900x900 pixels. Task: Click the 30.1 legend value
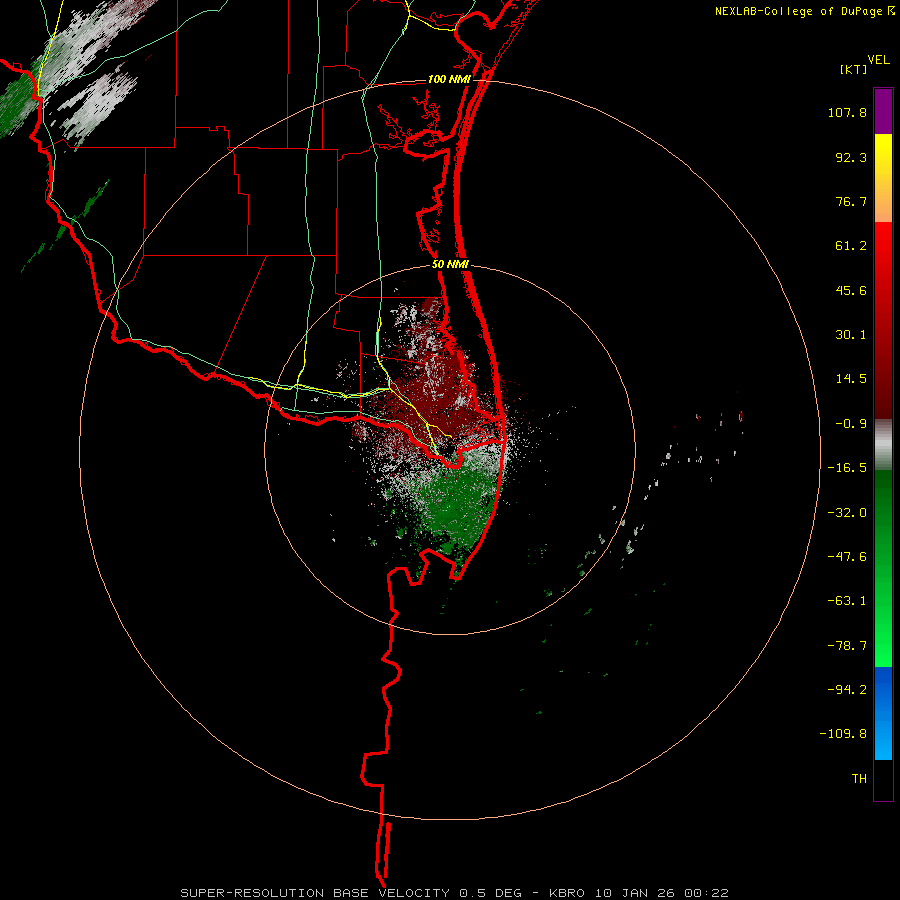851,335
